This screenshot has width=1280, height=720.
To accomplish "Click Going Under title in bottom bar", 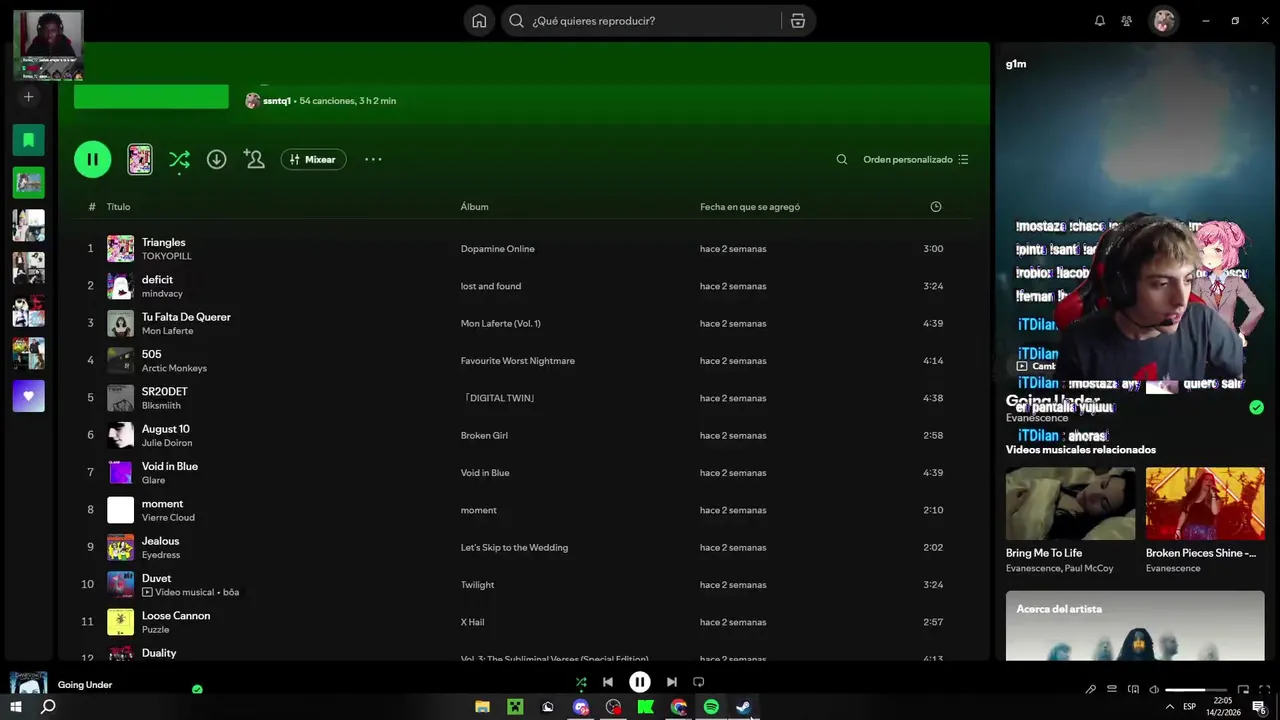I will 85,685.
